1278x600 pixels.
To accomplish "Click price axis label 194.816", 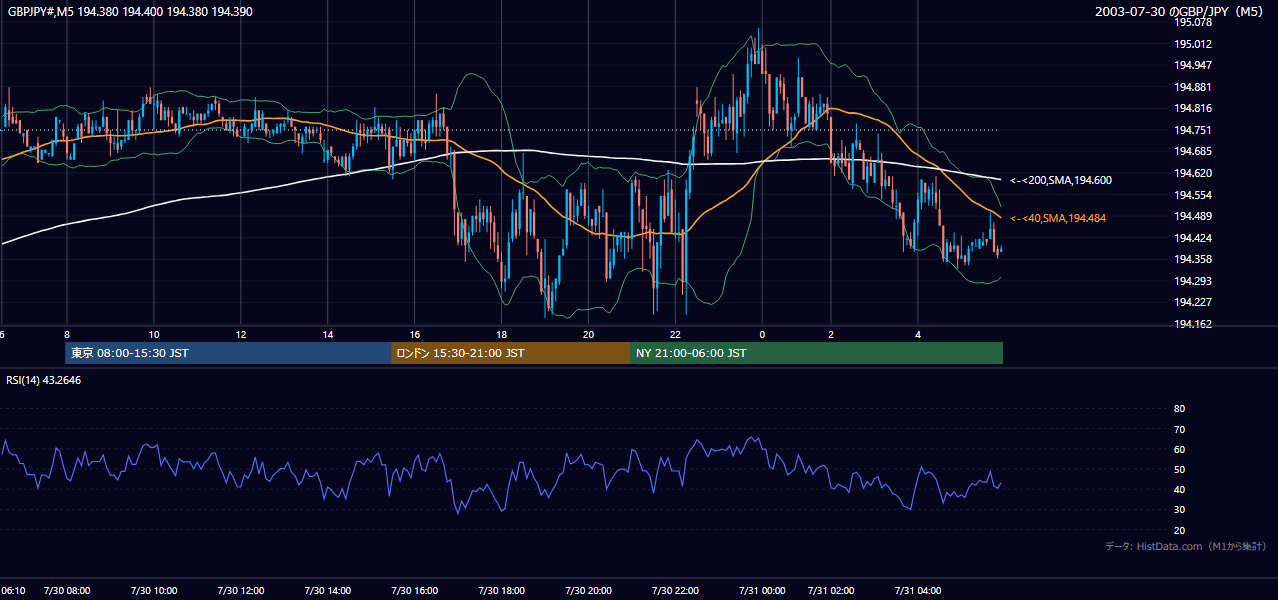I will pyautogui.click(x=1193, y=109).
